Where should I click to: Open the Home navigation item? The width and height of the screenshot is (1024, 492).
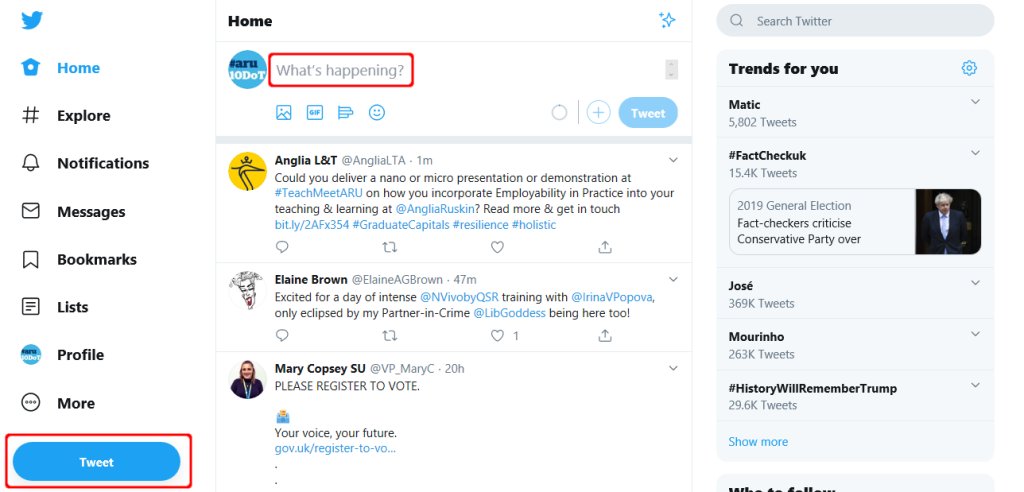pyautogui.click(x=61, y=68)
